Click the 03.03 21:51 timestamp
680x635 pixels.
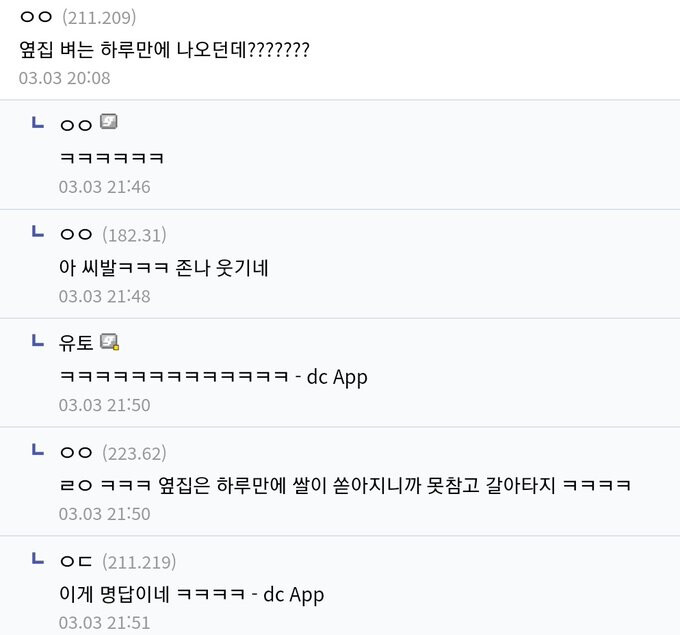pyautogui.click(x=104, y=623)
